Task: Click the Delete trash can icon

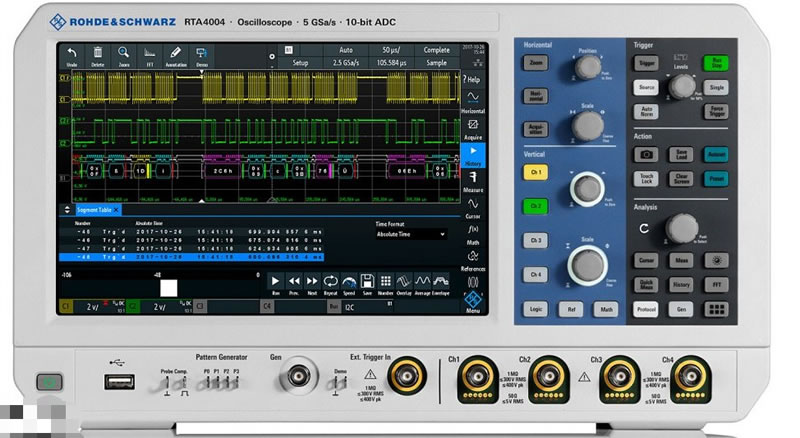Action: point(98,55)
